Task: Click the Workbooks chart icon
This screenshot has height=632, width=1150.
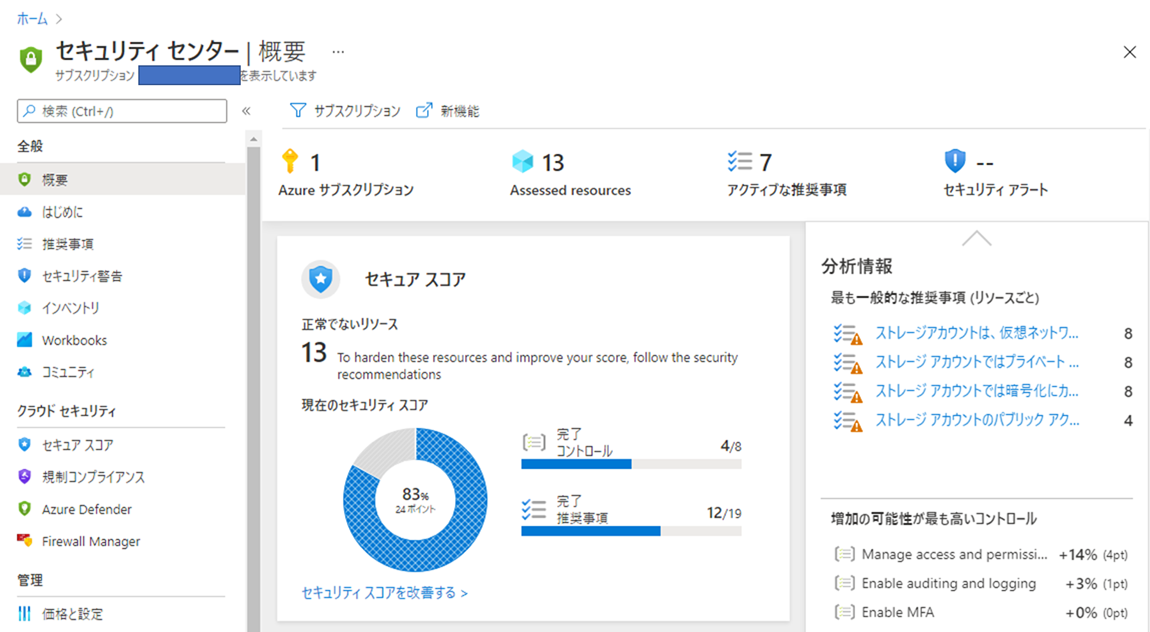Action: point(25,340)
